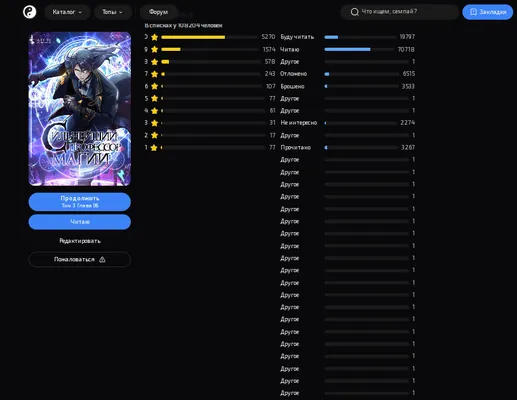This screenshot has width=517, height=400.
Task: Click the Редактировать link
Action: tap(80, 241)
